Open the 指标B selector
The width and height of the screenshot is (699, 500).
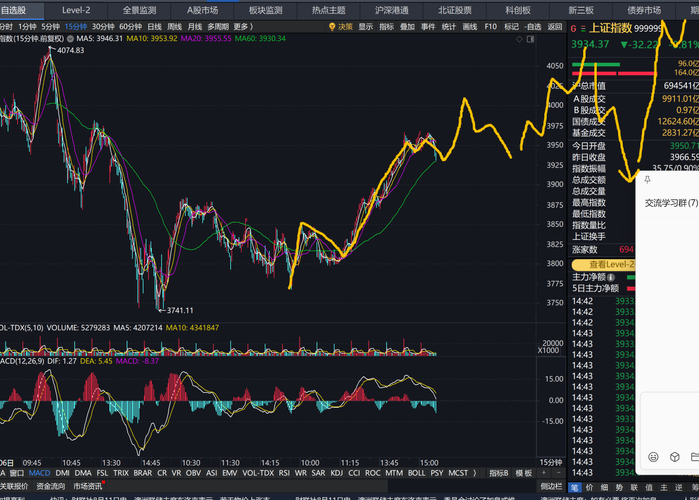[x=499, y=473]
